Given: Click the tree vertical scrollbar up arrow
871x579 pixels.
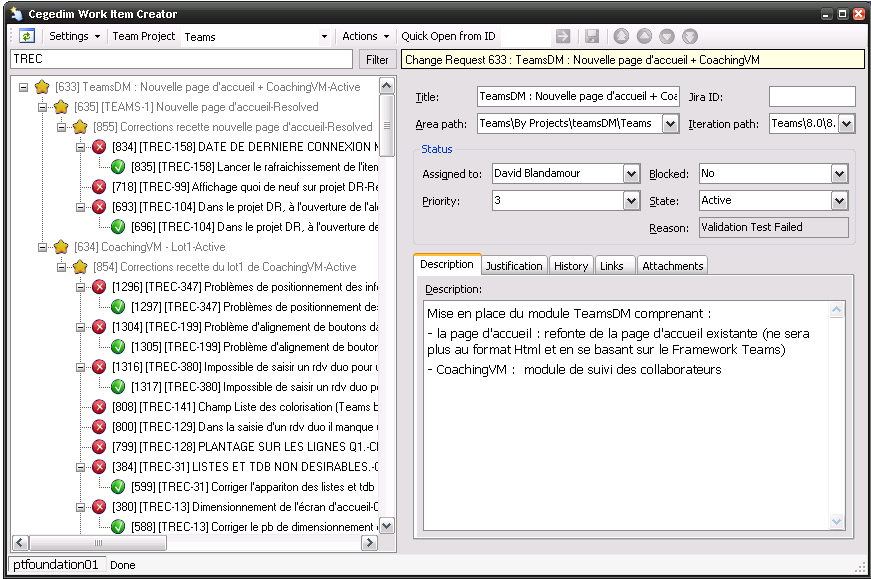Looking at the screenshot, I should (x=387, y=86).
